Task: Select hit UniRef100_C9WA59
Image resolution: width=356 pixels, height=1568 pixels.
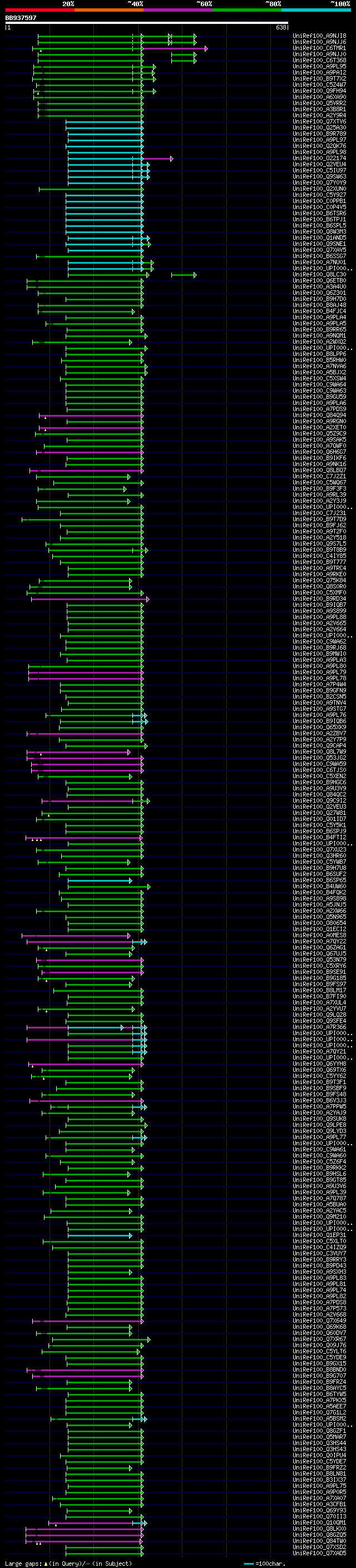Action: (x=319, y=764)
